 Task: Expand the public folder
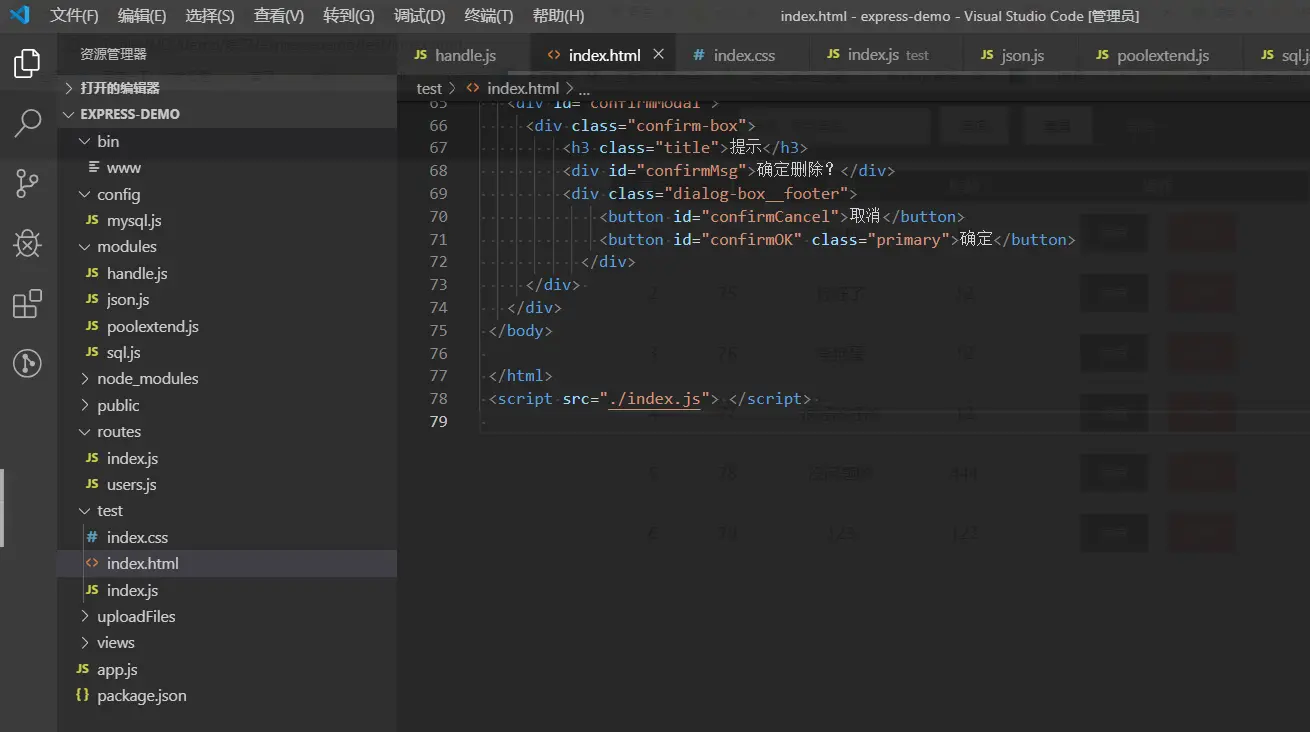tap(85, 405)
